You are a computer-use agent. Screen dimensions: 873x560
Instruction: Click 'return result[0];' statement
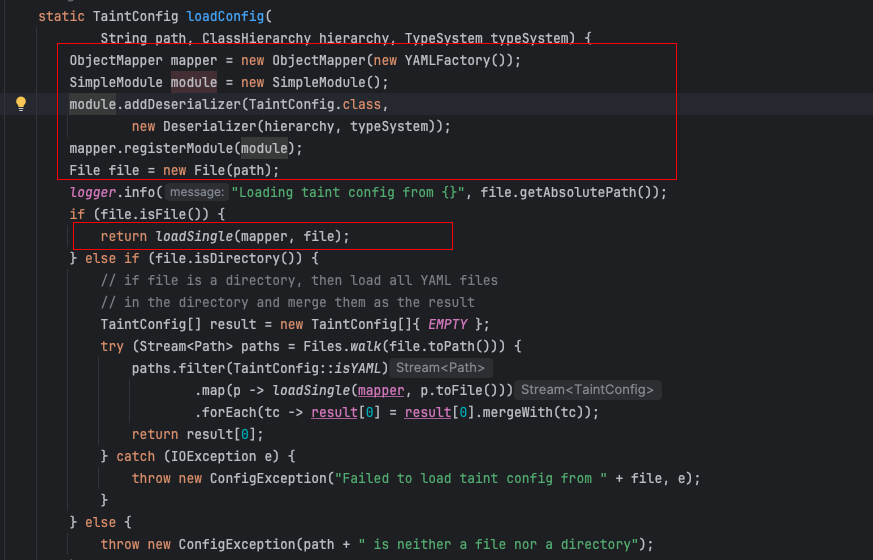(198, 434)
